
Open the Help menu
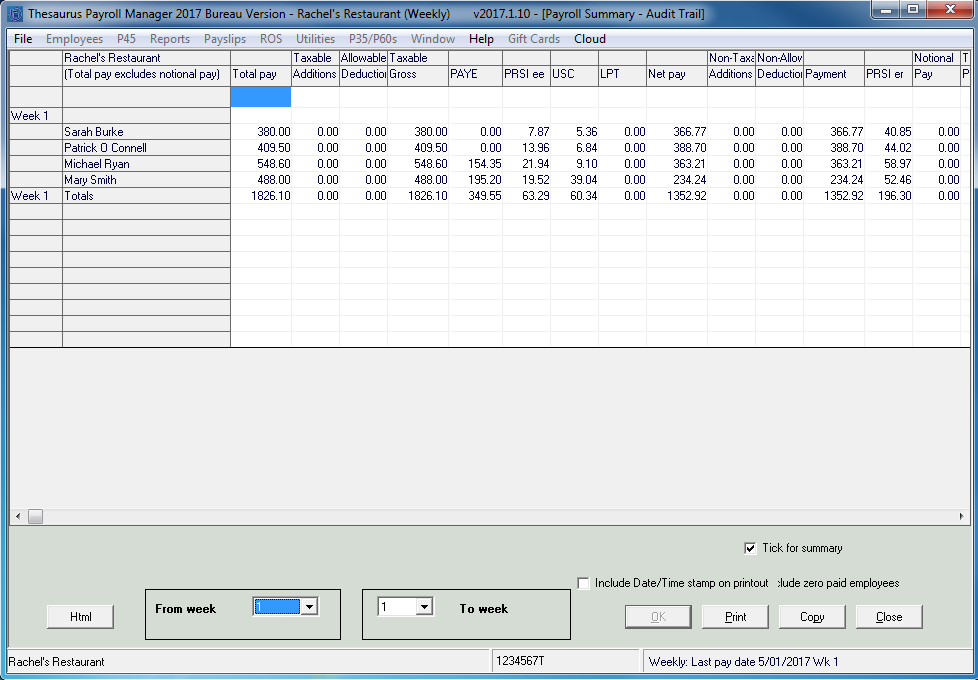(x=481, y=39)
